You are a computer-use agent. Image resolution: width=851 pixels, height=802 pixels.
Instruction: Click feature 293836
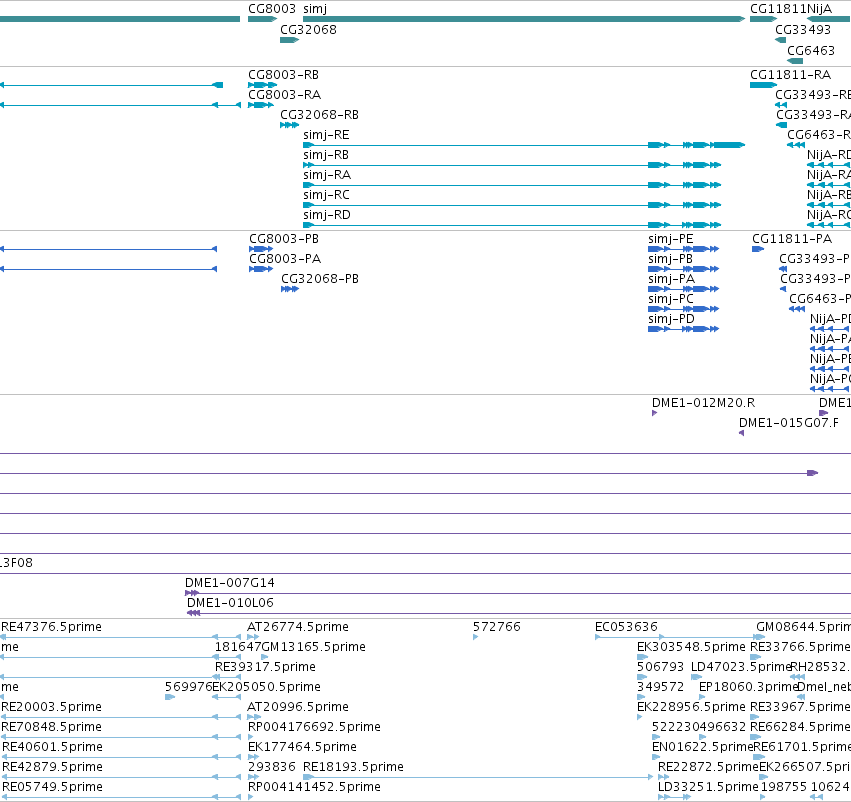click(272, 767)
